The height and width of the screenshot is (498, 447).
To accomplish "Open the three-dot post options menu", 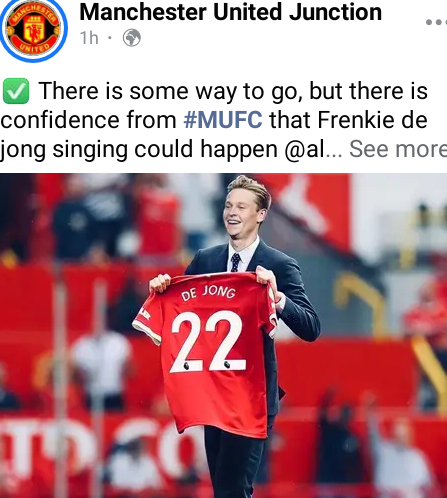I will pos(437,22).
